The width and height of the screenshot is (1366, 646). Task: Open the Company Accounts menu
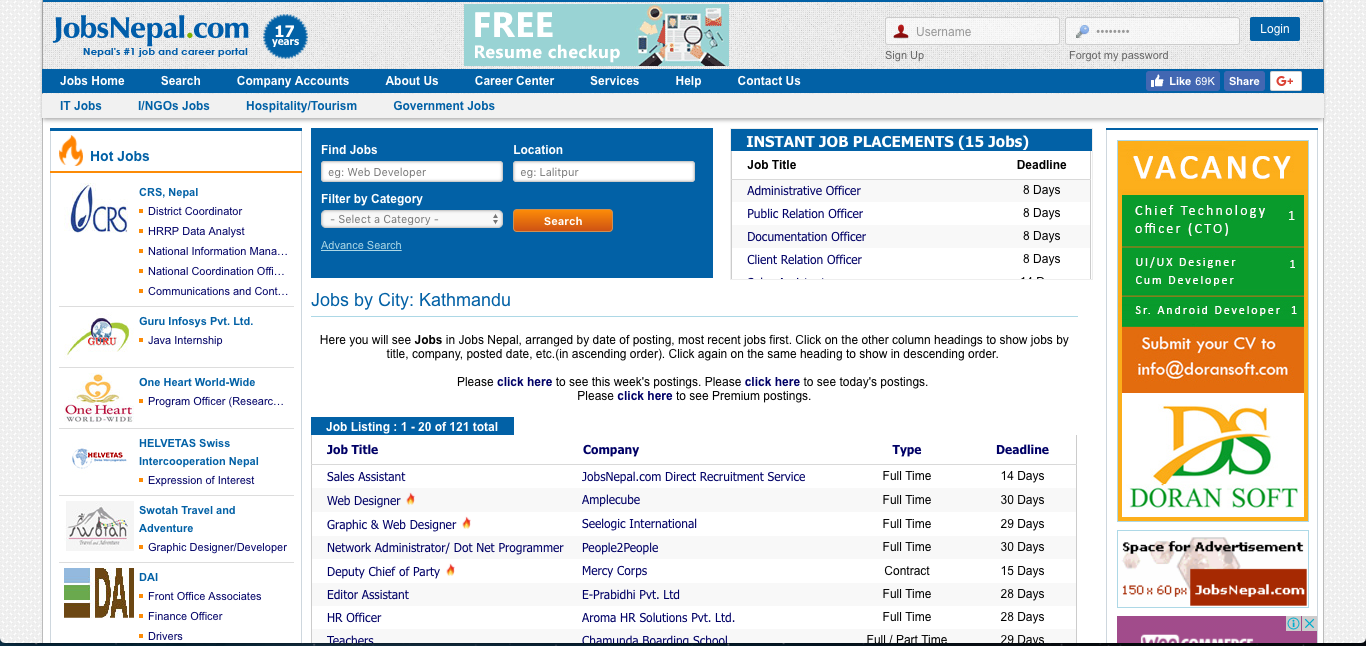coord(293,81)
